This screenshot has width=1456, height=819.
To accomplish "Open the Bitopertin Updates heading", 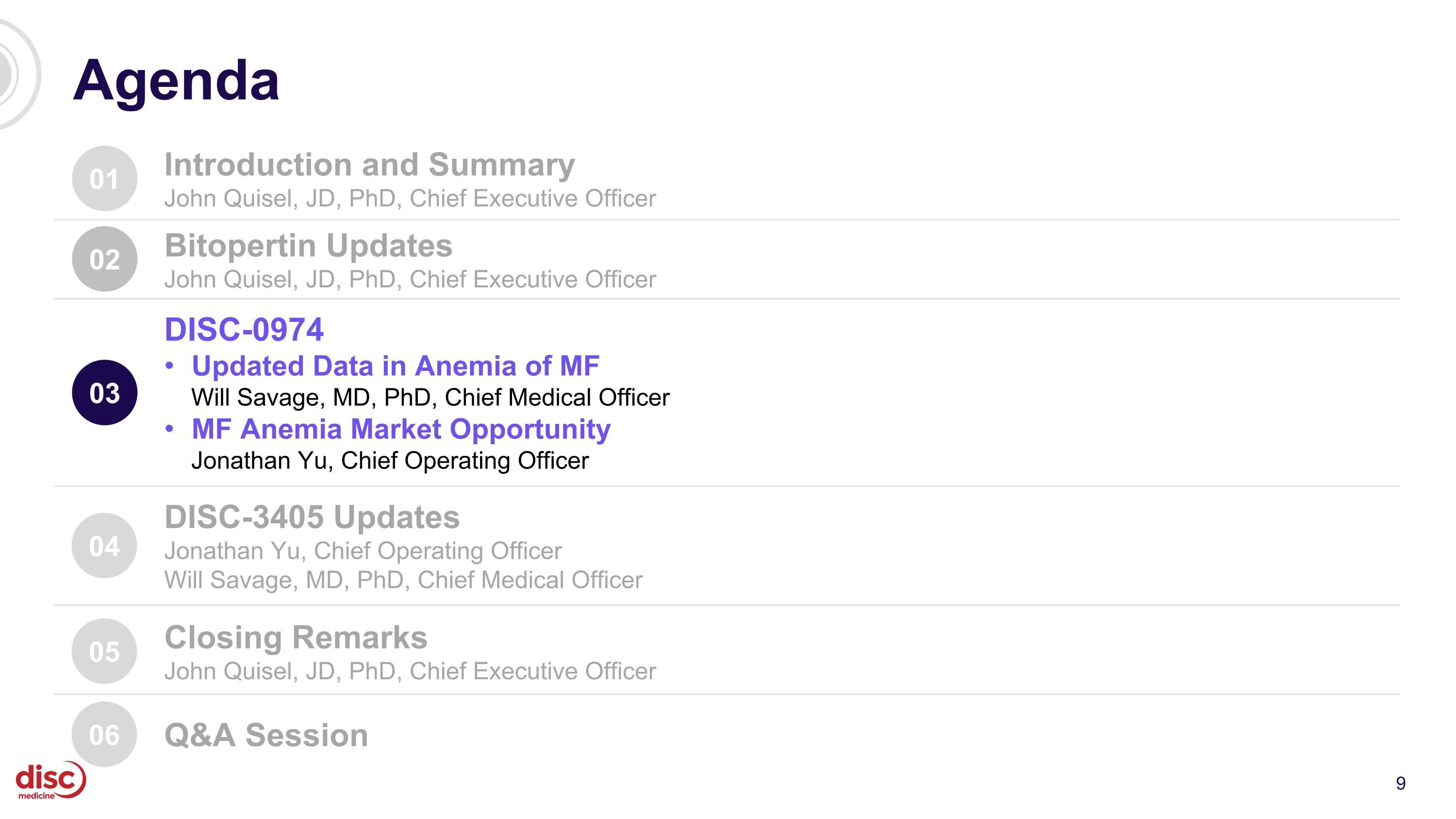I will pos(308,245).
